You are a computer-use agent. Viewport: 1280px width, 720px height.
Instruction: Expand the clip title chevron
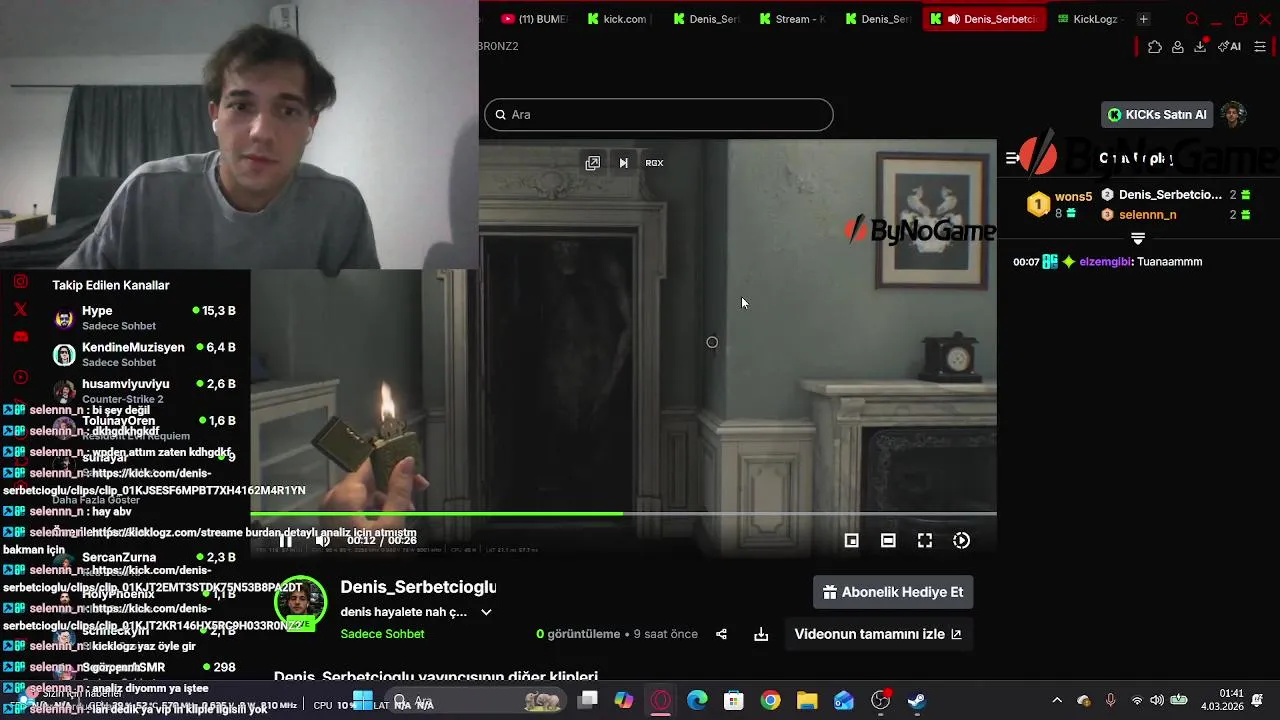click(x=486, y=612)
